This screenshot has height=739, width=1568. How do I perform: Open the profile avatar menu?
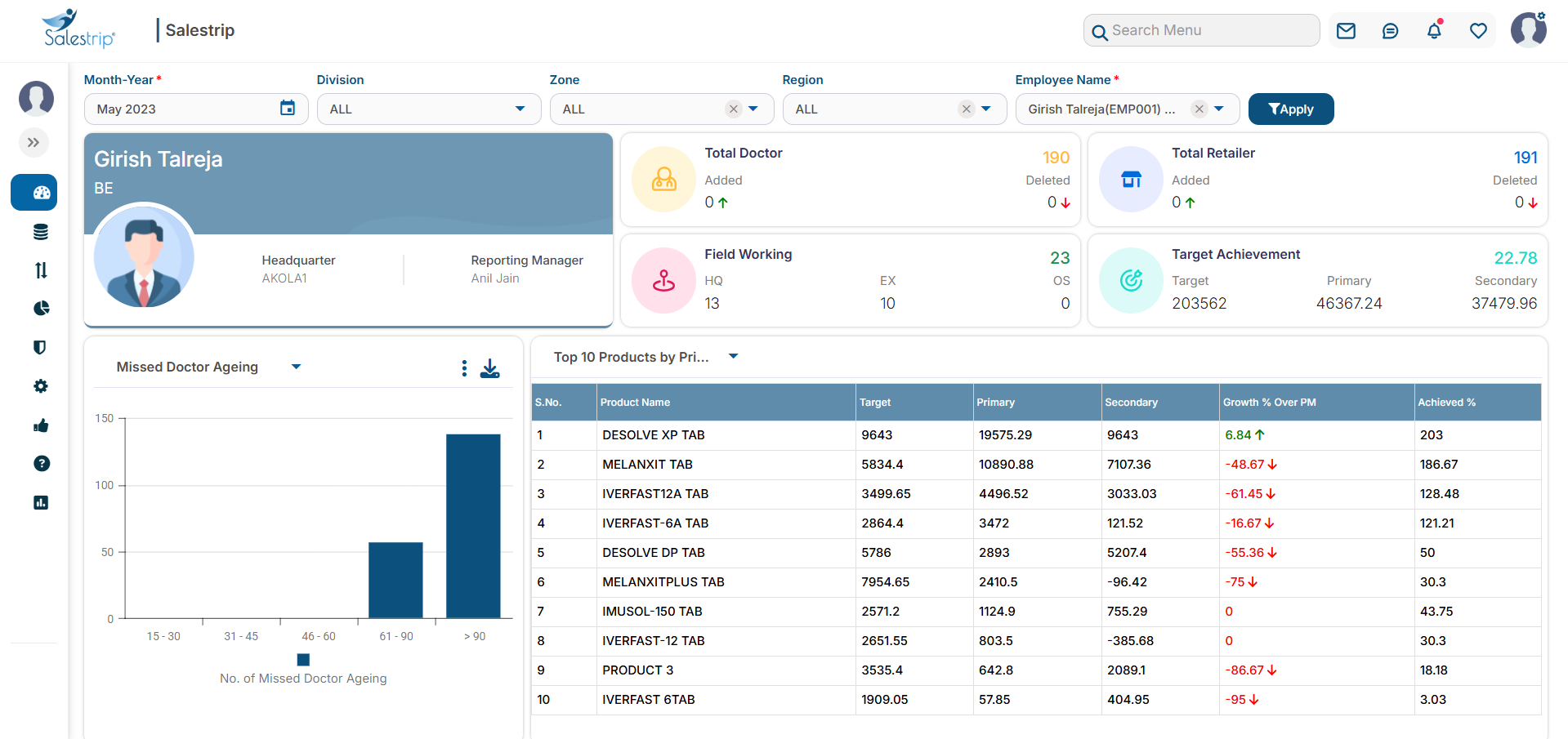[x=1527, y=29]
